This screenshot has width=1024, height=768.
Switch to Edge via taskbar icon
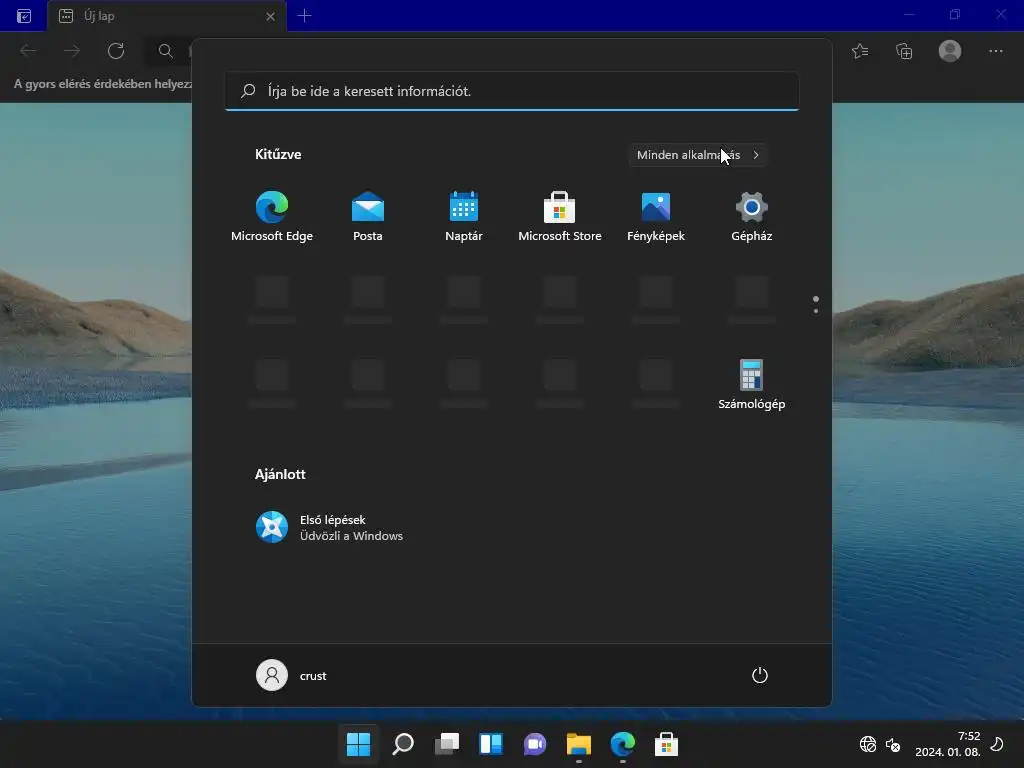pyautogui.click(x=623, y=744)
